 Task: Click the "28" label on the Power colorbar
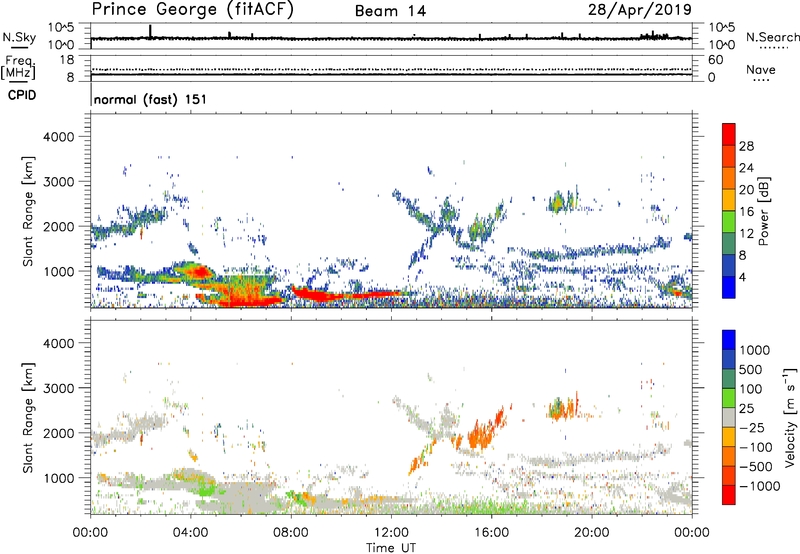pos(746,146)
